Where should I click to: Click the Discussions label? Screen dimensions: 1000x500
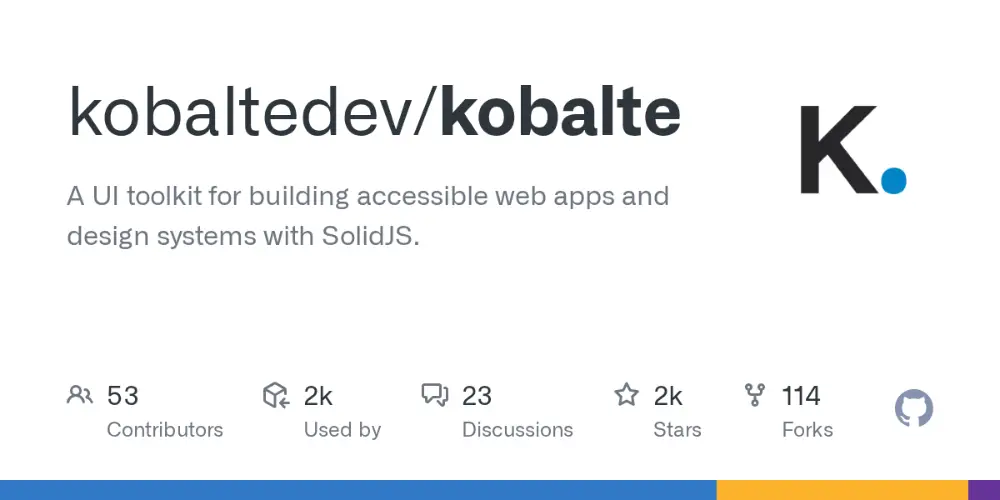pyautogui.click(x=517, y=430)
